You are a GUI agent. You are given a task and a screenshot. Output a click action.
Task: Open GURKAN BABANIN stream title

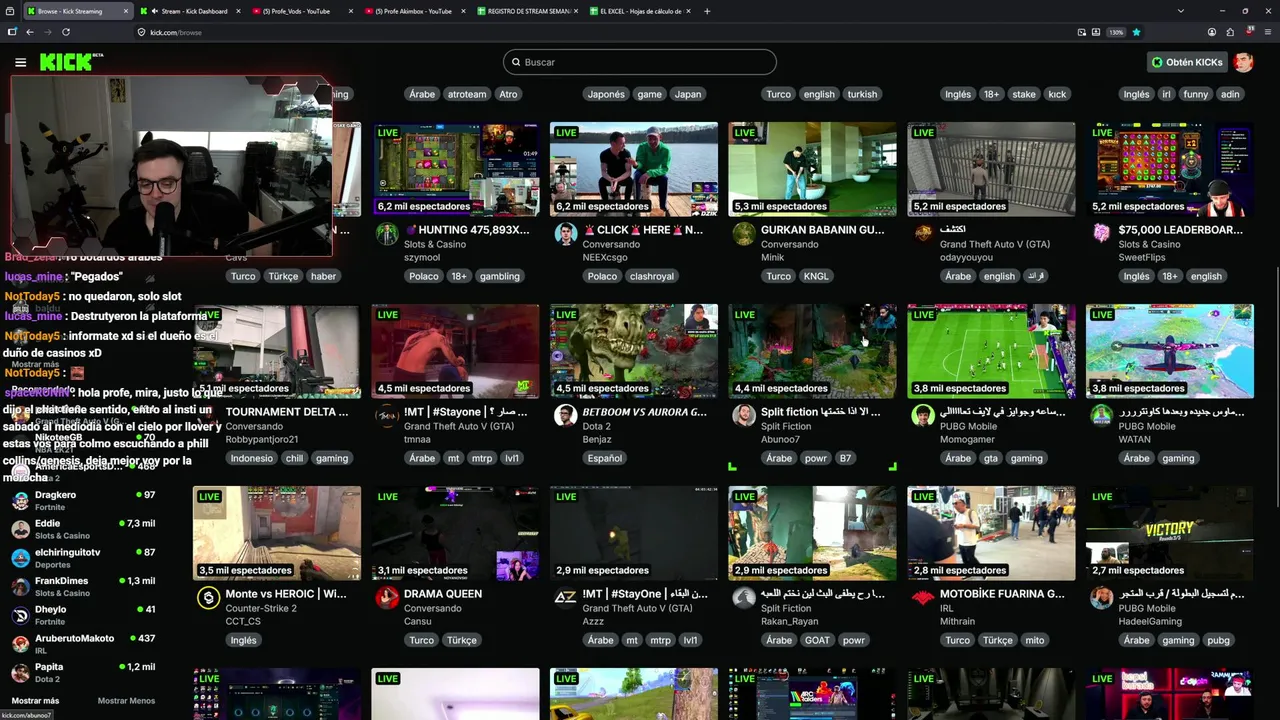(822, 230)
